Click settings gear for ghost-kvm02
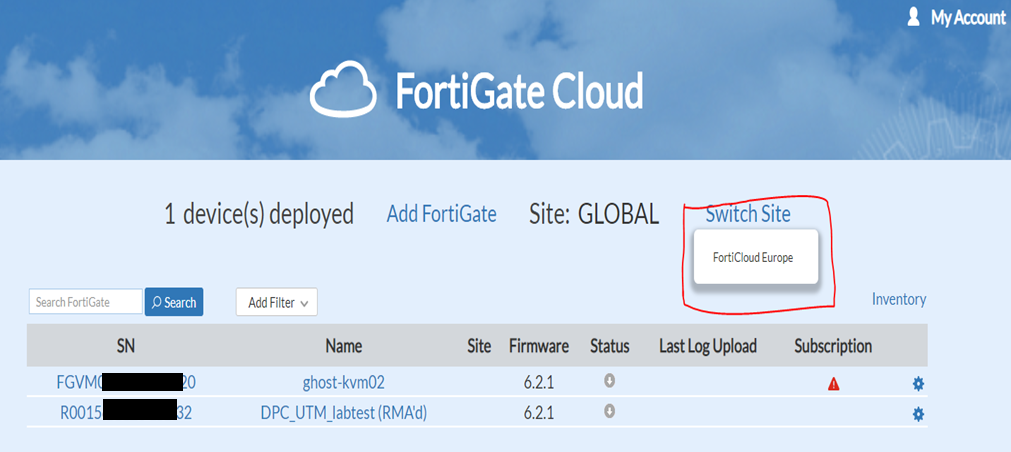This screenshot has width=1011, height=452. point(918,384)
